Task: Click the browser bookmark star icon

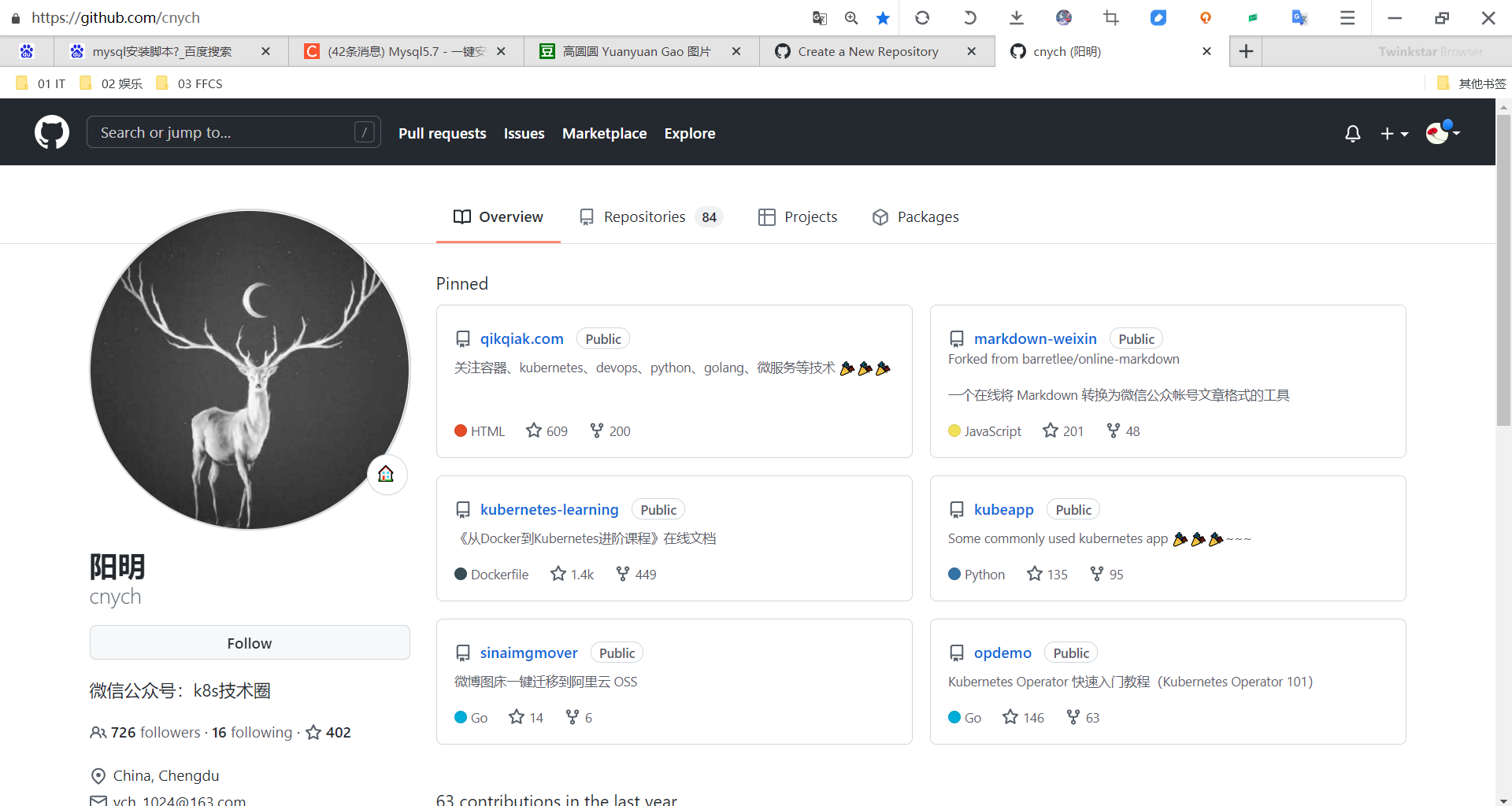Action: pyautogui.click(x=883, y=17)
